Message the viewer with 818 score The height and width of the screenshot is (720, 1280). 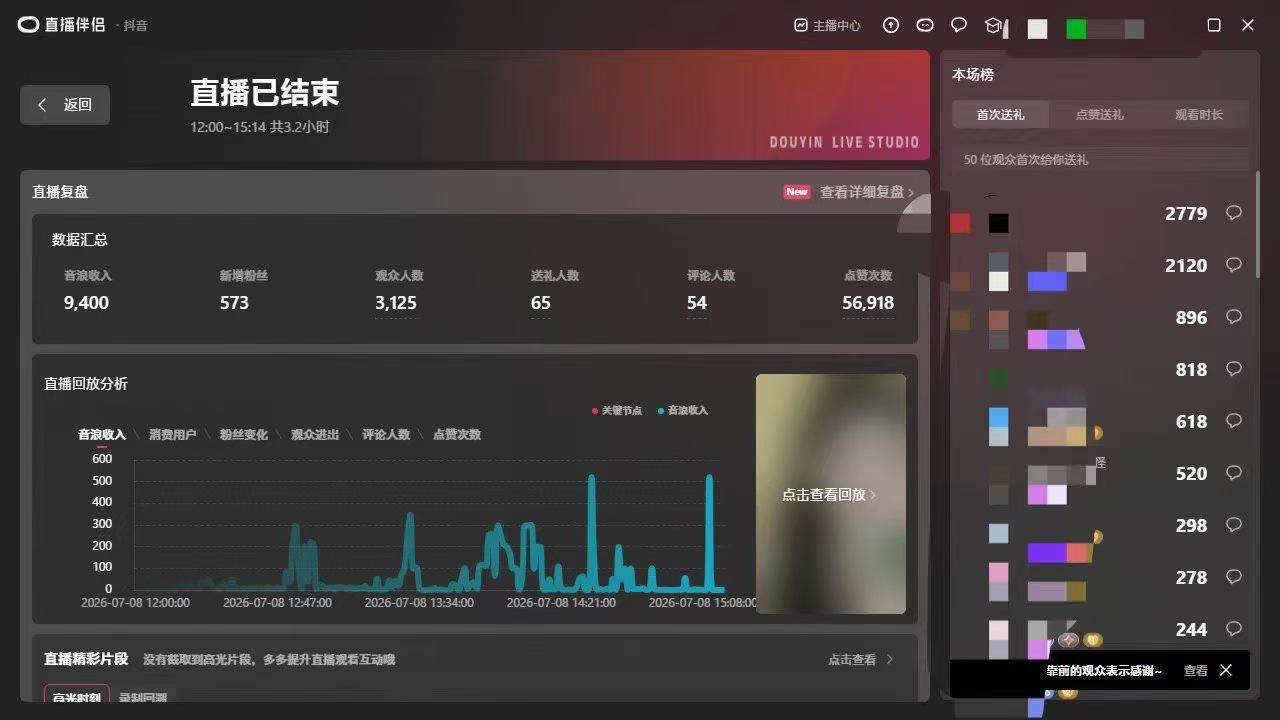point(1234,369)
